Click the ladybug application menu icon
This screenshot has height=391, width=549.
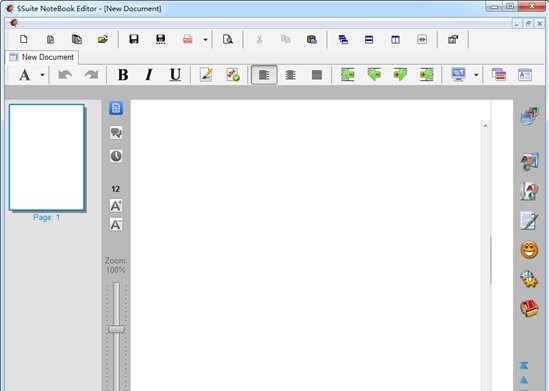[x=14, y=23]
